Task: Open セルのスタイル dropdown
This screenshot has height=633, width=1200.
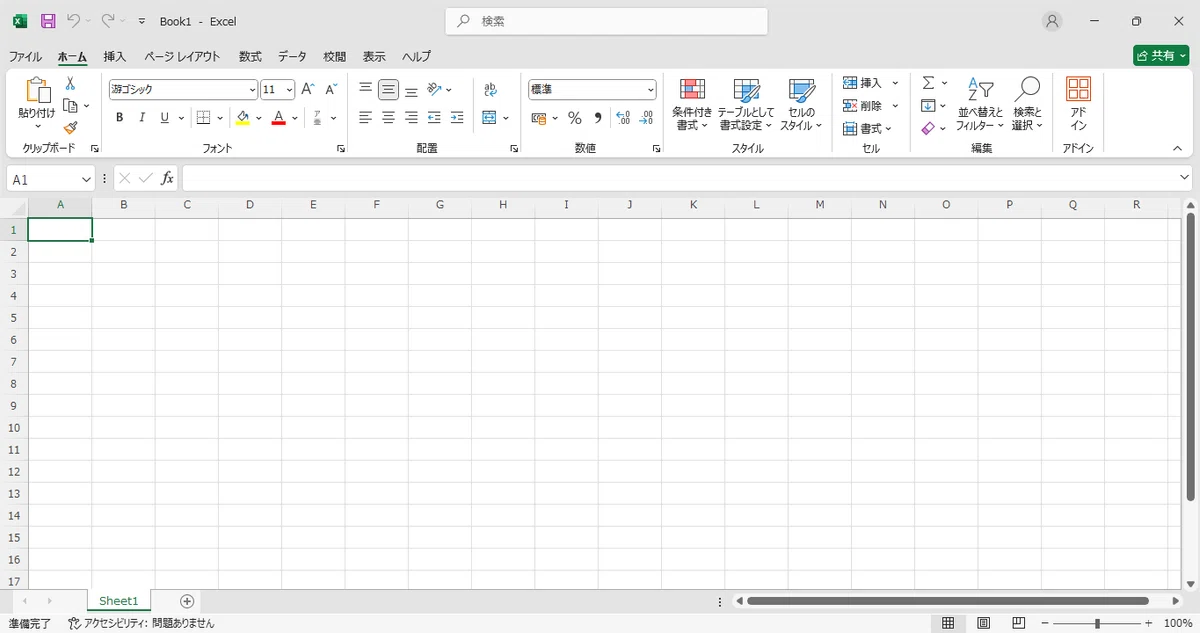Action: point(801,105)
